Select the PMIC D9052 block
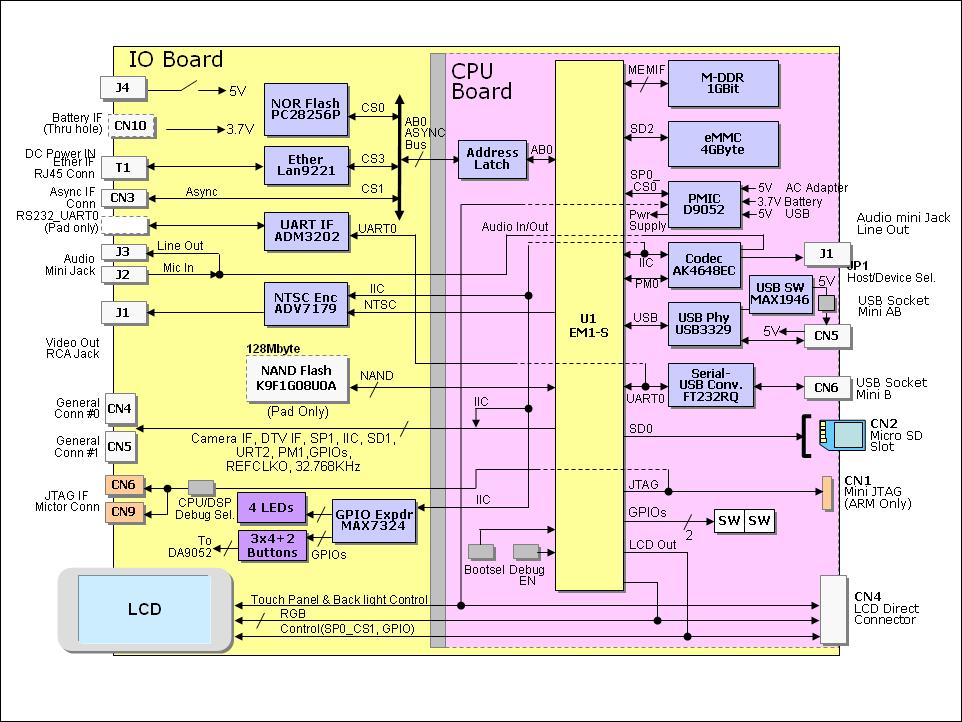 pyautogui.click(x=704, y=204)
